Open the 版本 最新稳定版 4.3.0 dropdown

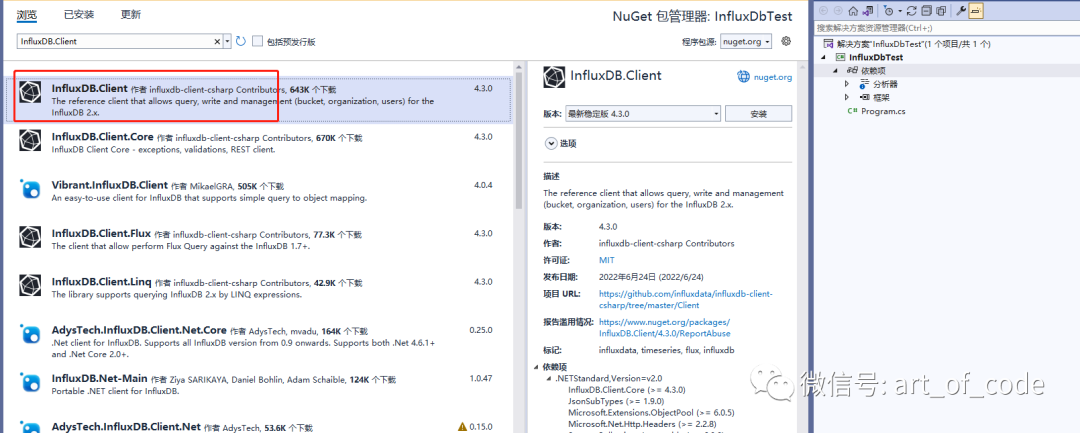pyautogui.click(x=643, y=114)
